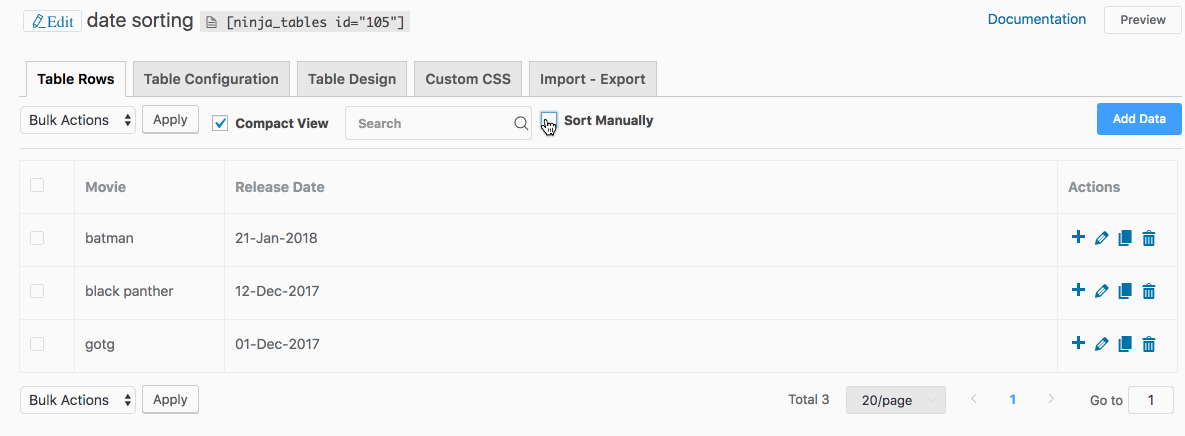Duplicate the black panther row
Image resolution: width=1185 pixels, height=436 pixels.
pos(1125,291)
